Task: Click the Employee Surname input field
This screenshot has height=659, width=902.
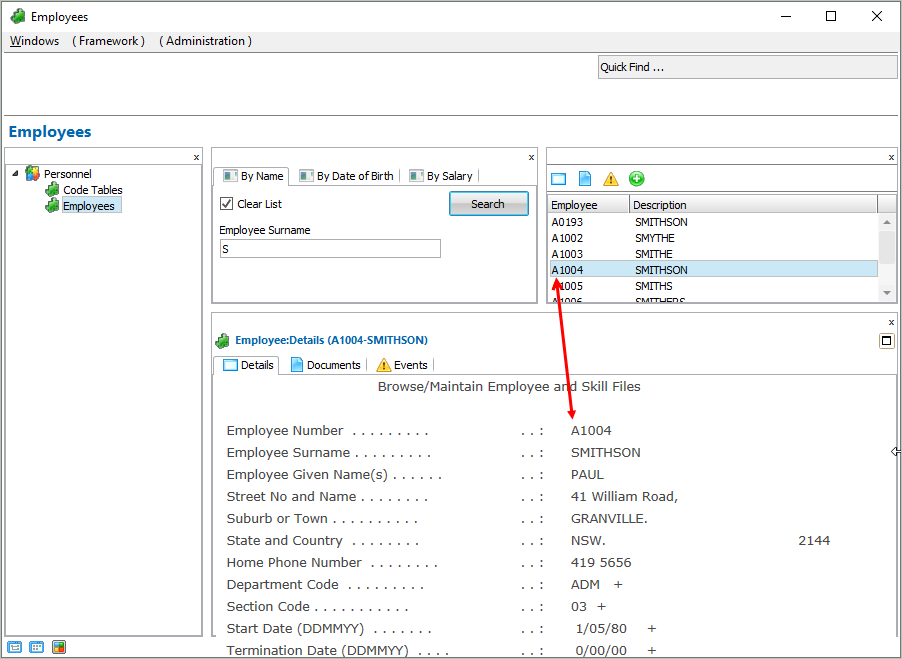Action: pyautogui.click(x=330, y=249)
